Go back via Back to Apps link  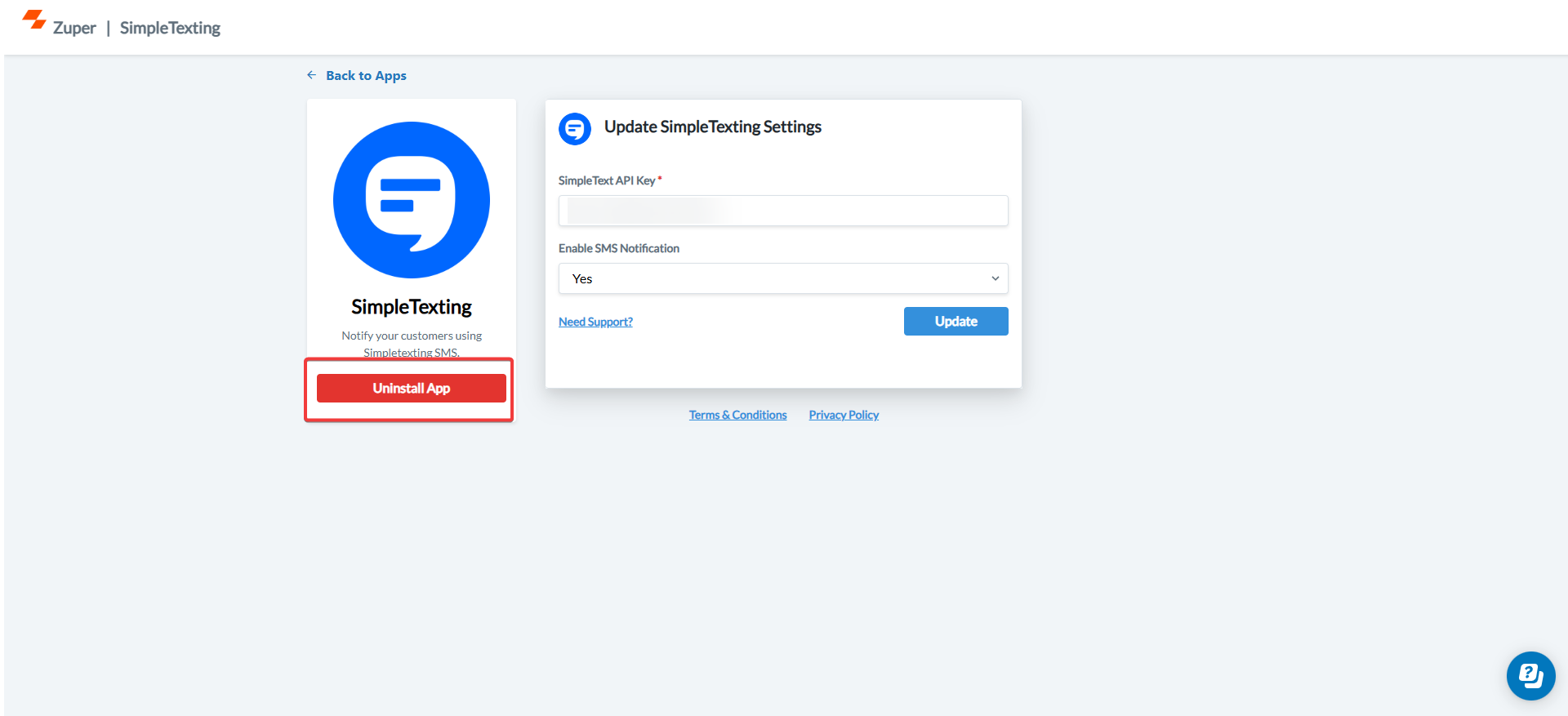click(366, 75)
